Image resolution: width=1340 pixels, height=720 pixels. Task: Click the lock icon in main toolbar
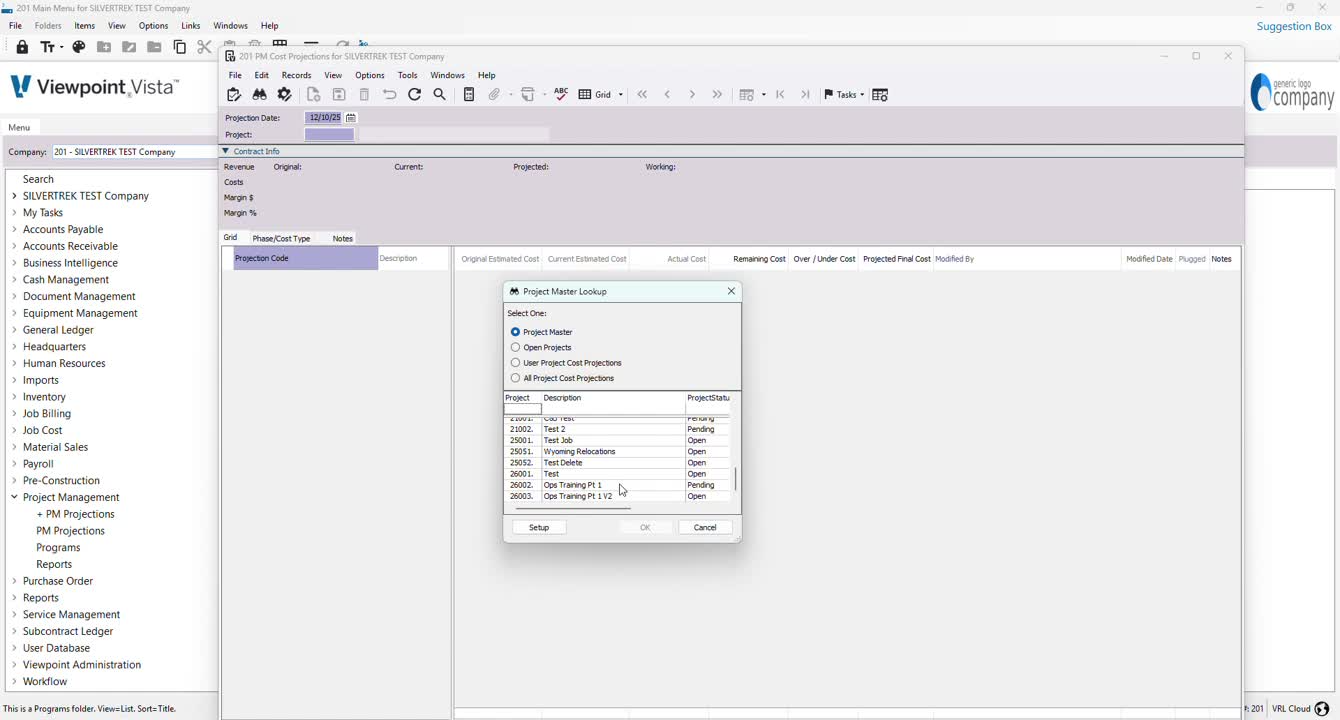pyautogui.click(x=22, y=47)
